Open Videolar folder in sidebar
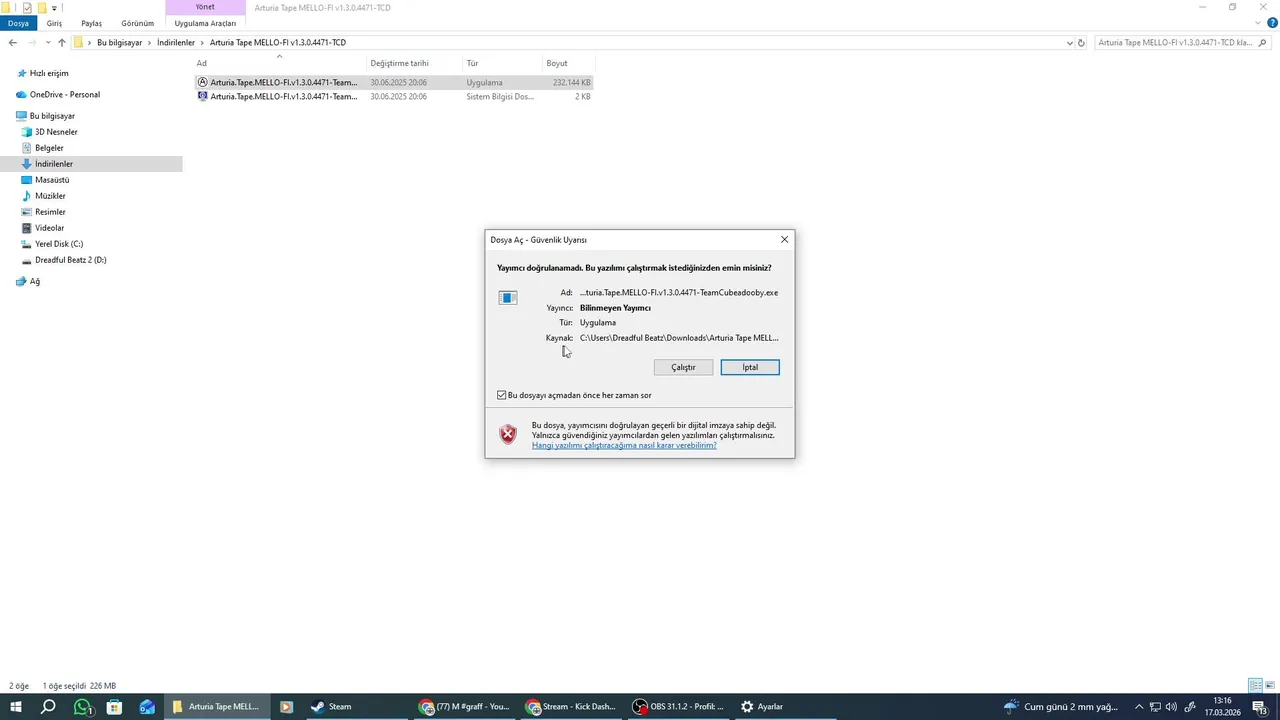 [x=49, y=228]
